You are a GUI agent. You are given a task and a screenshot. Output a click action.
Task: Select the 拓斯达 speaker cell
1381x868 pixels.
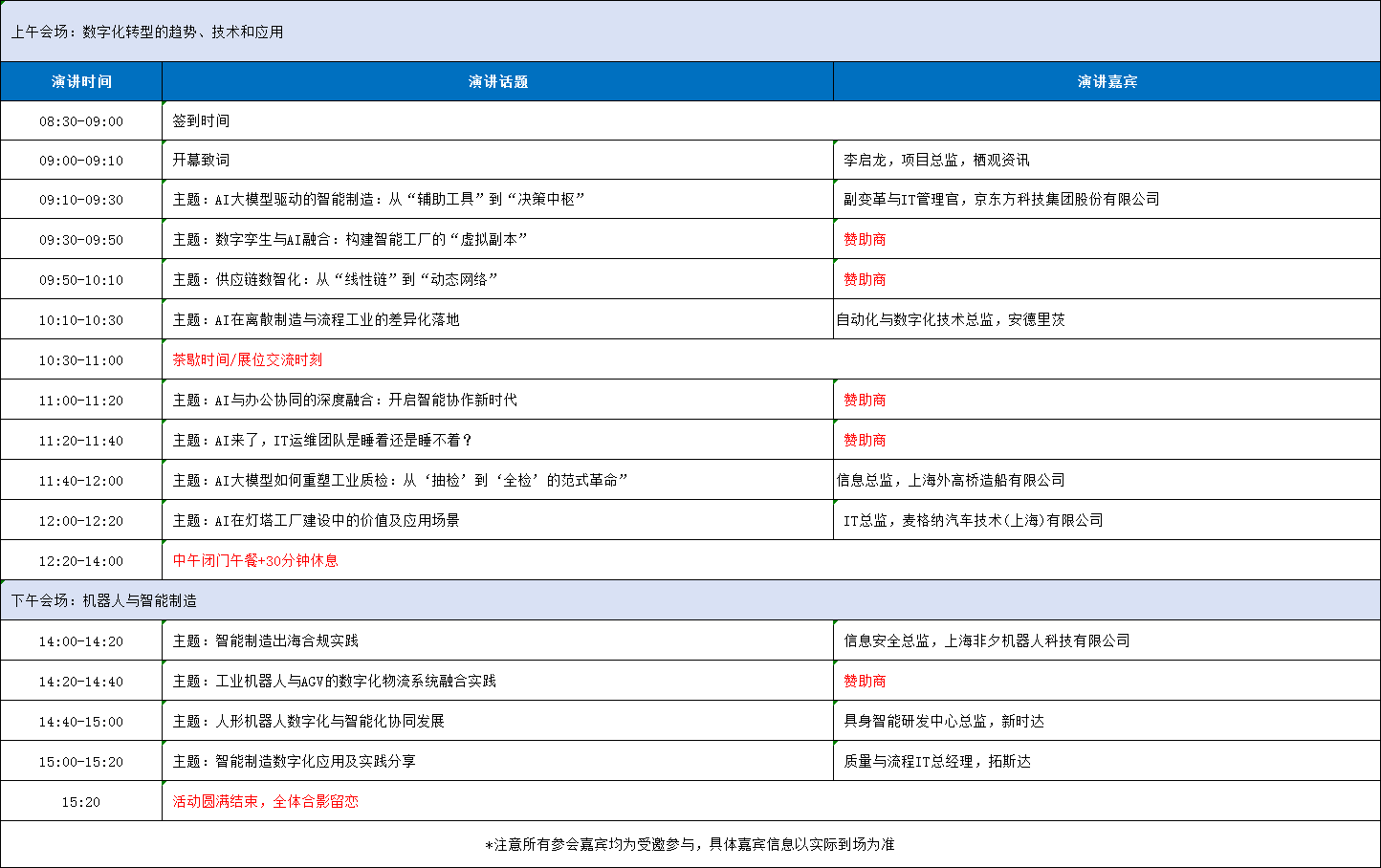[1107, 762]
